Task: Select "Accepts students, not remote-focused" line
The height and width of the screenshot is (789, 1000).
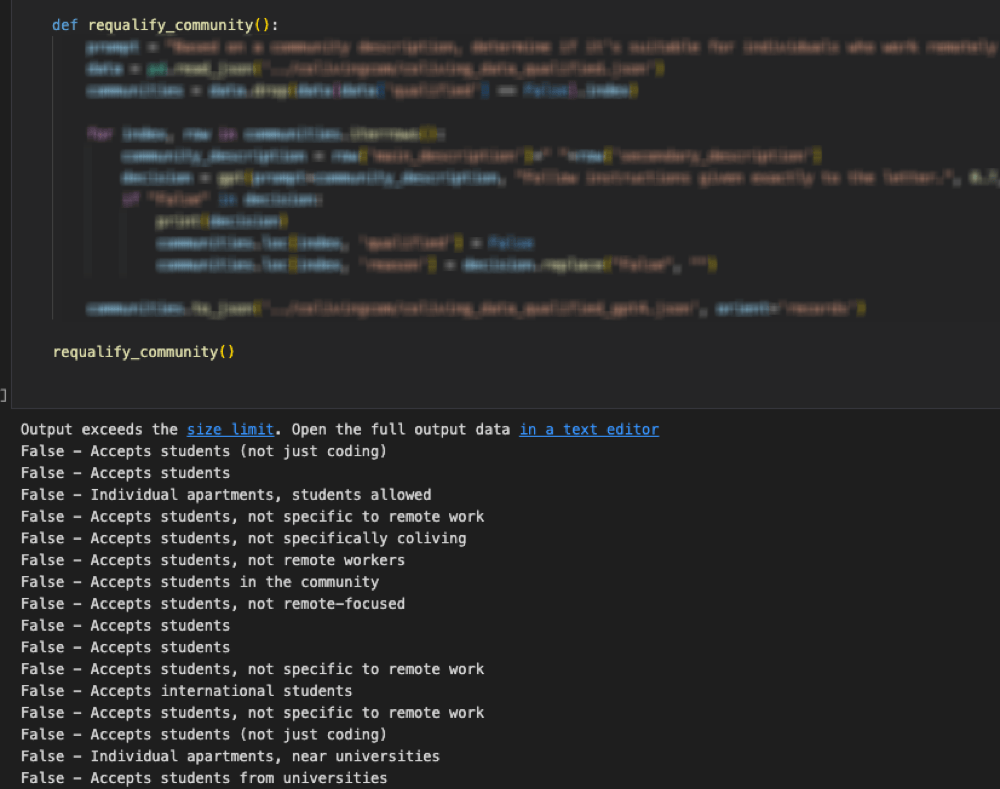Action: [212, 603]
